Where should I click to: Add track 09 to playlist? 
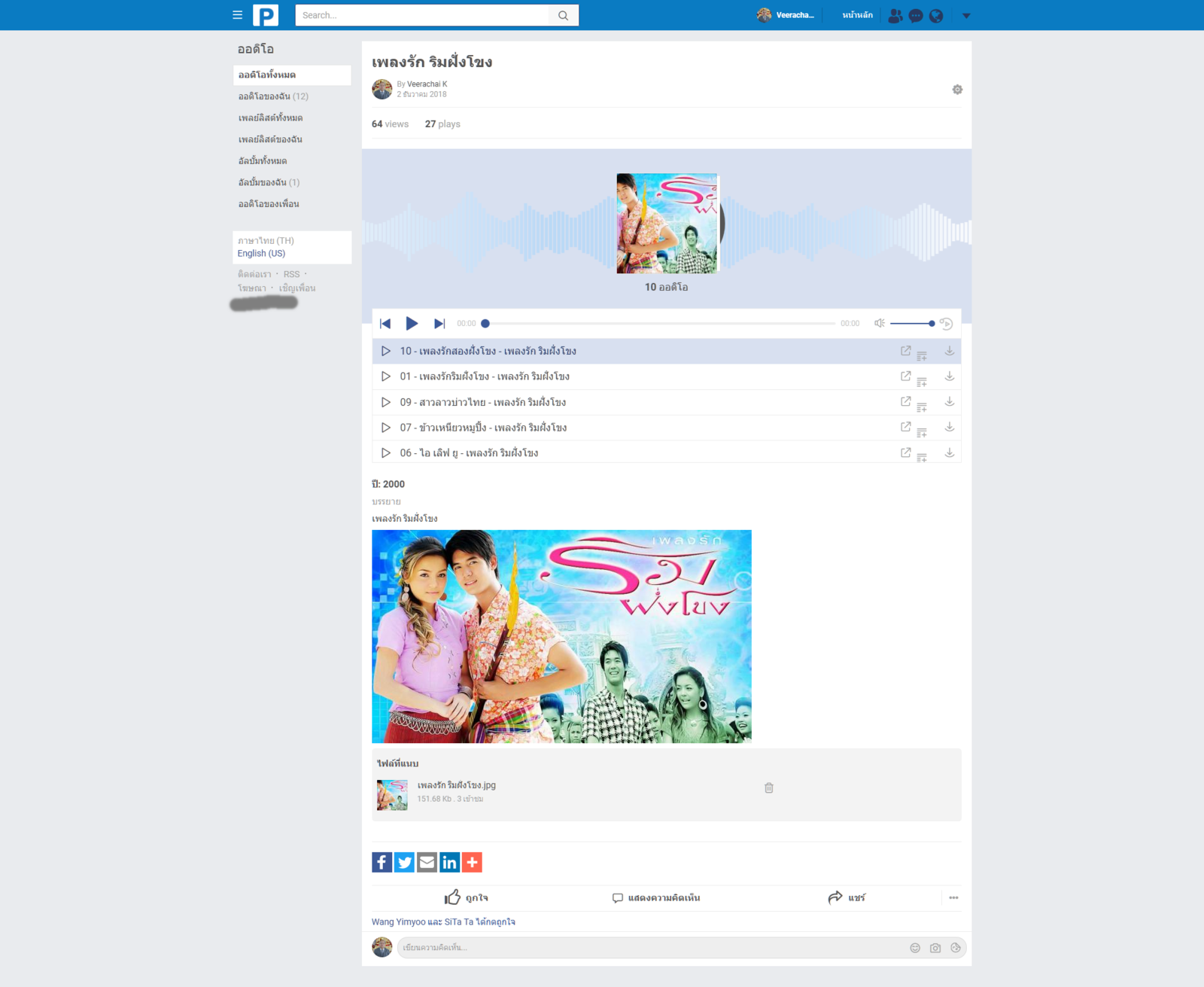922,407
